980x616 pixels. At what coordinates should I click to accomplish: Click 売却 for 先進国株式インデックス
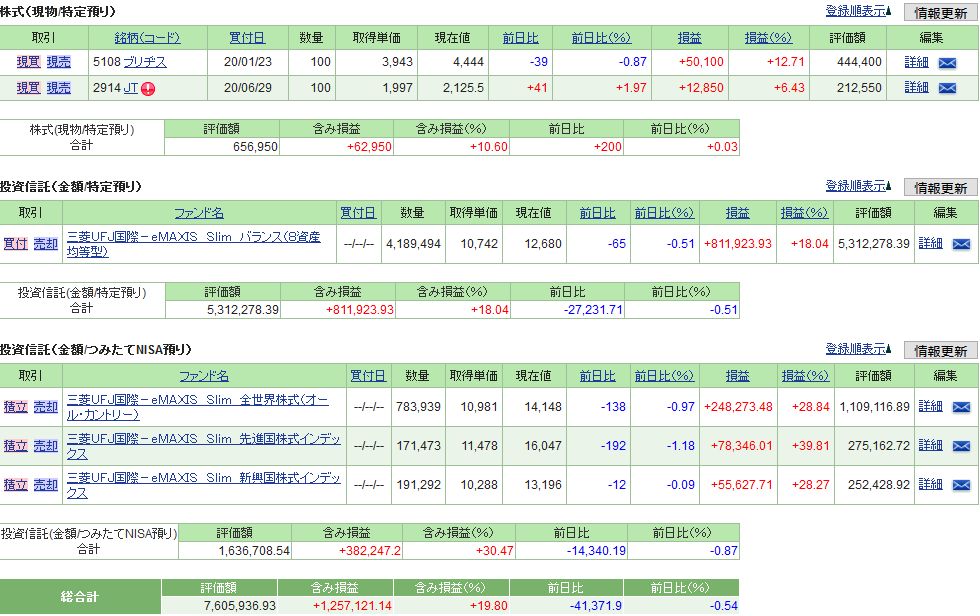(46, 446)
